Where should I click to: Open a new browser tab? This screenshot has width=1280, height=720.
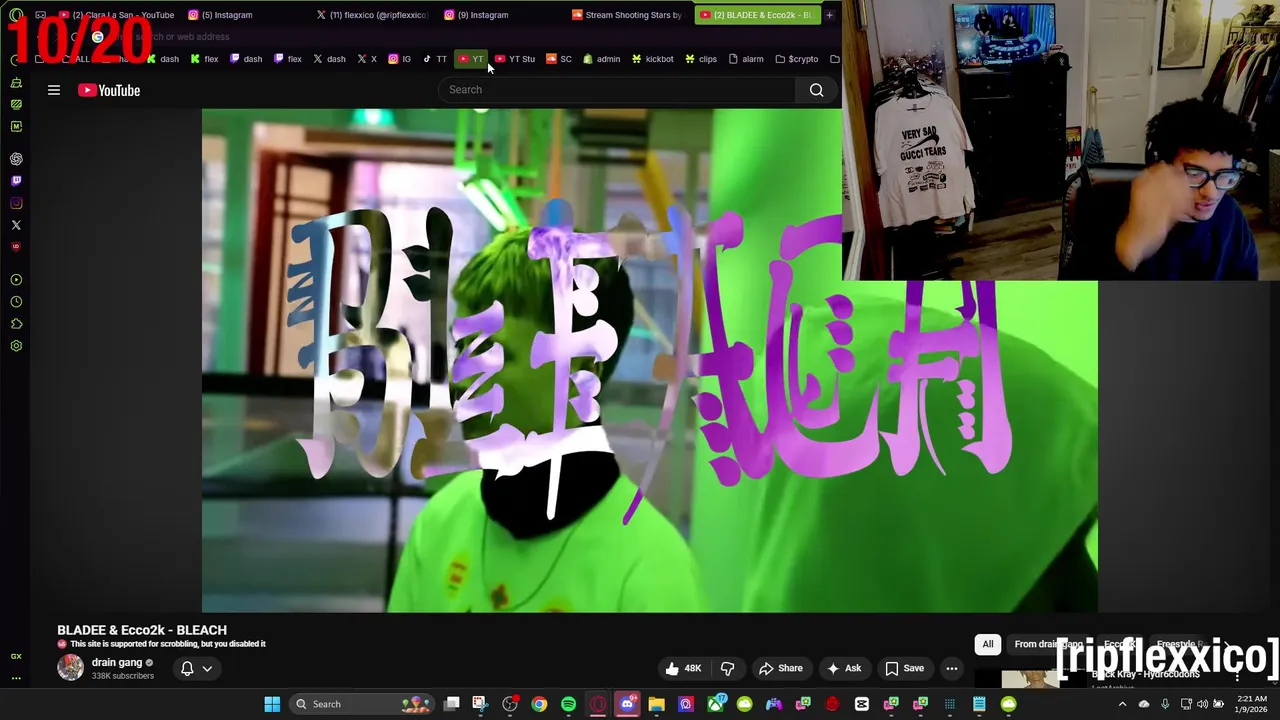click(x=829, y=15)
